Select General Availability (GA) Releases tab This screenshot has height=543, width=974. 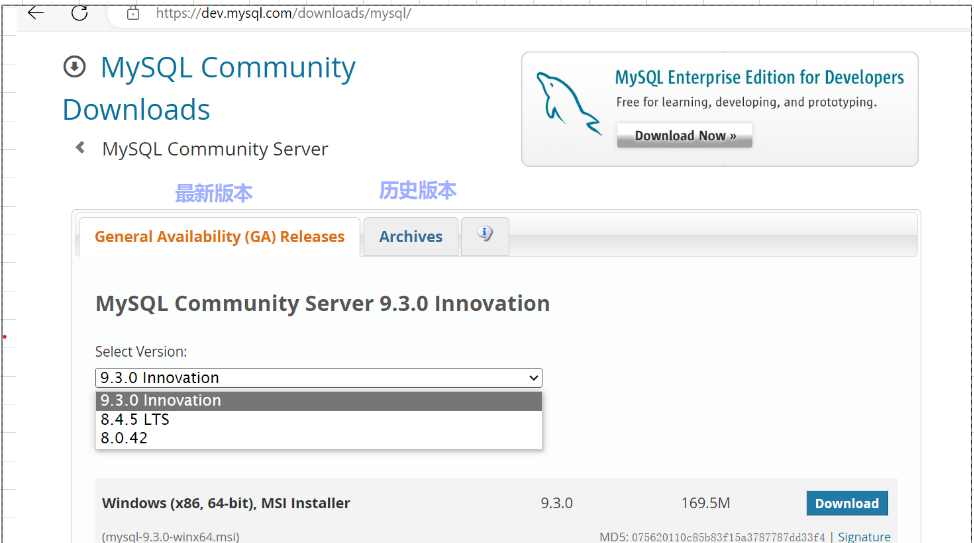point(219,237)
